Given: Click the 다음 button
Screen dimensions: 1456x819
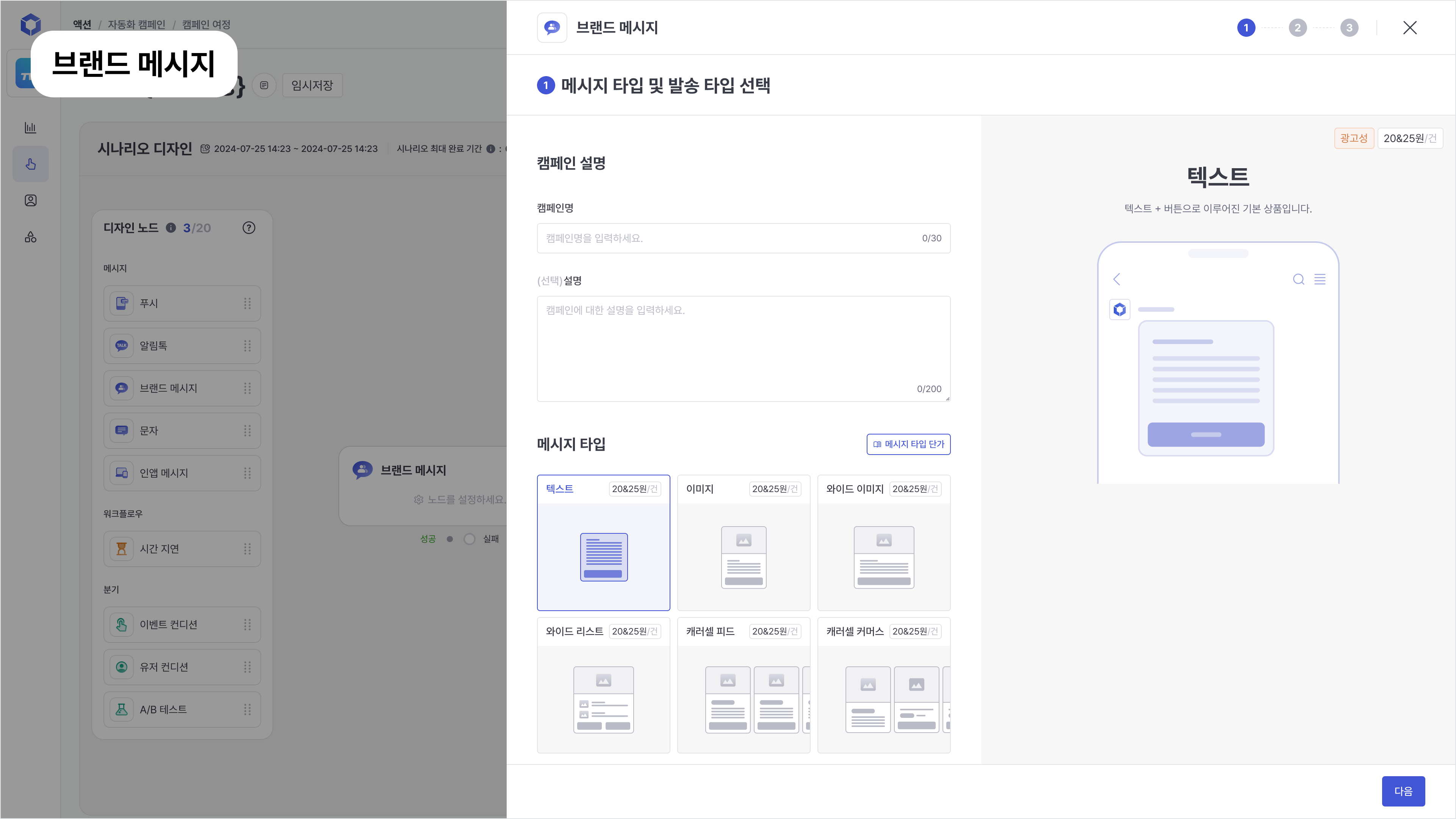Looking at the screenshot, I should tap(1403, 791).
